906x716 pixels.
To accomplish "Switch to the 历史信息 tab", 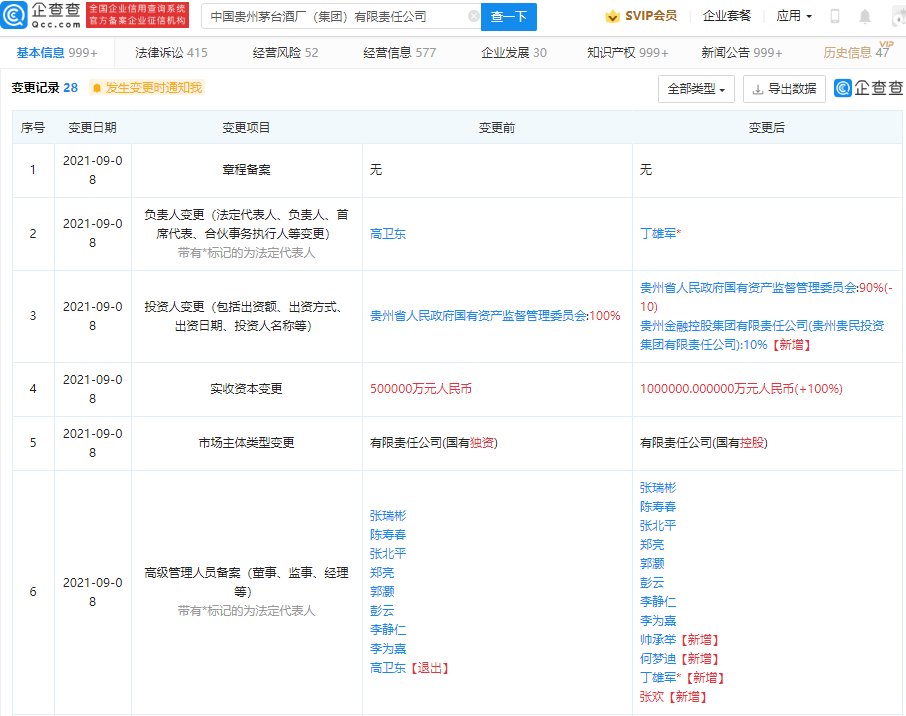I will tap(856, 53).
